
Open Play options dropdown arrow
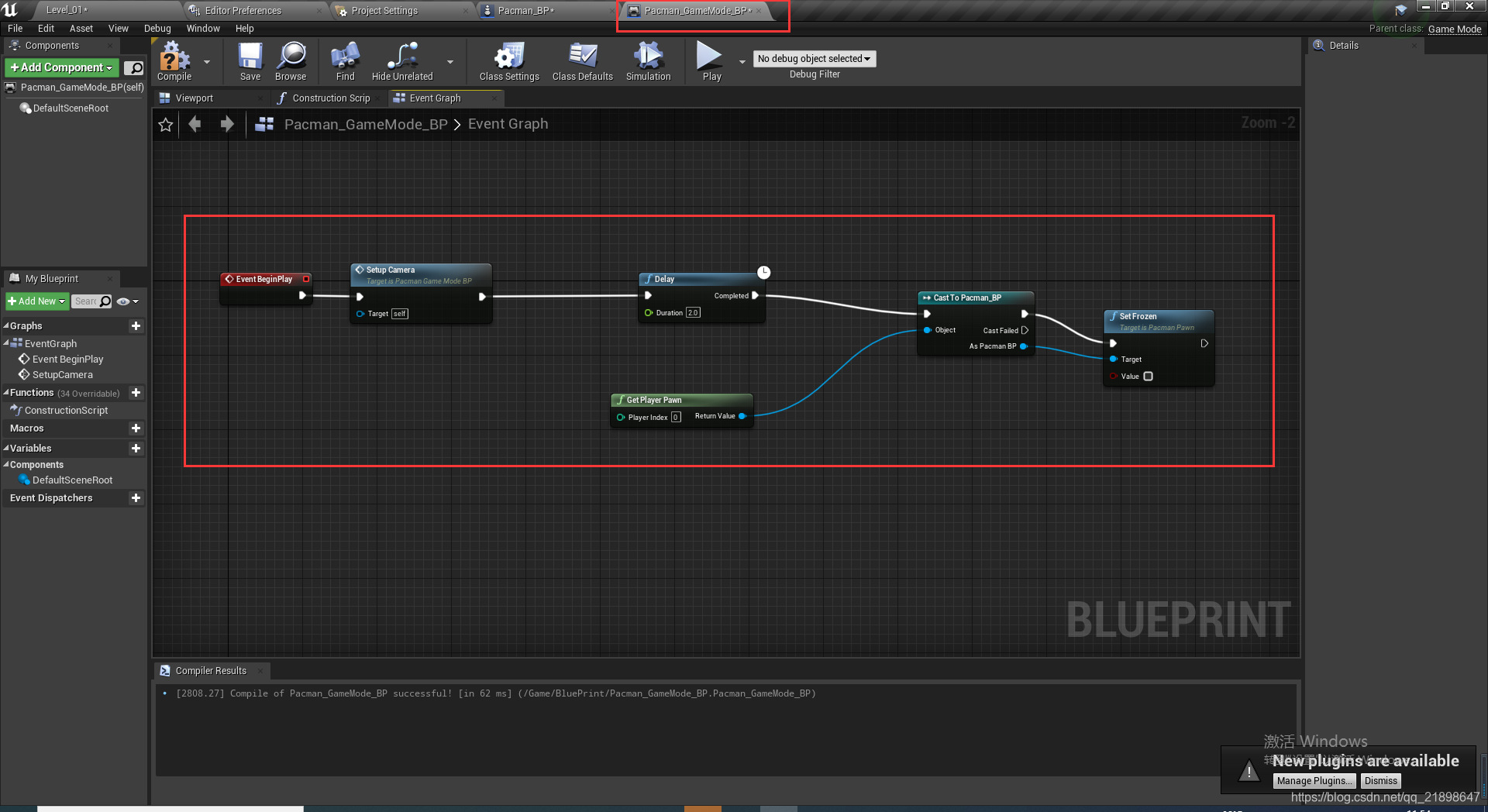742,61
